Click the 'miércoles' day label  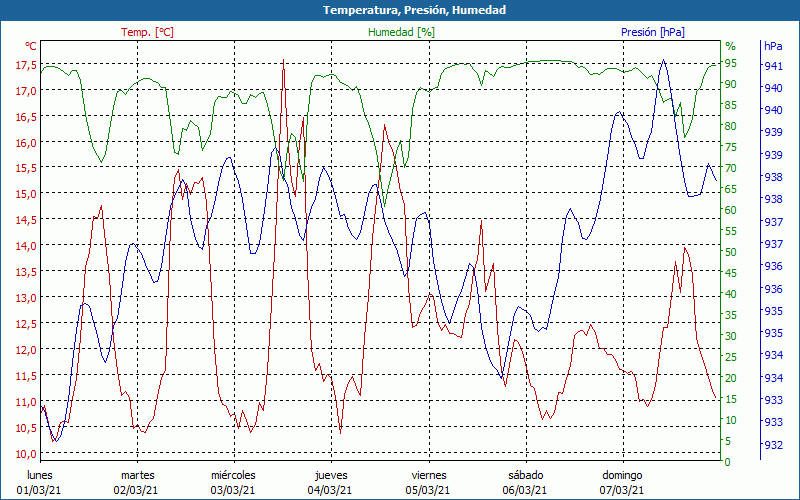(x=233, y=475)
